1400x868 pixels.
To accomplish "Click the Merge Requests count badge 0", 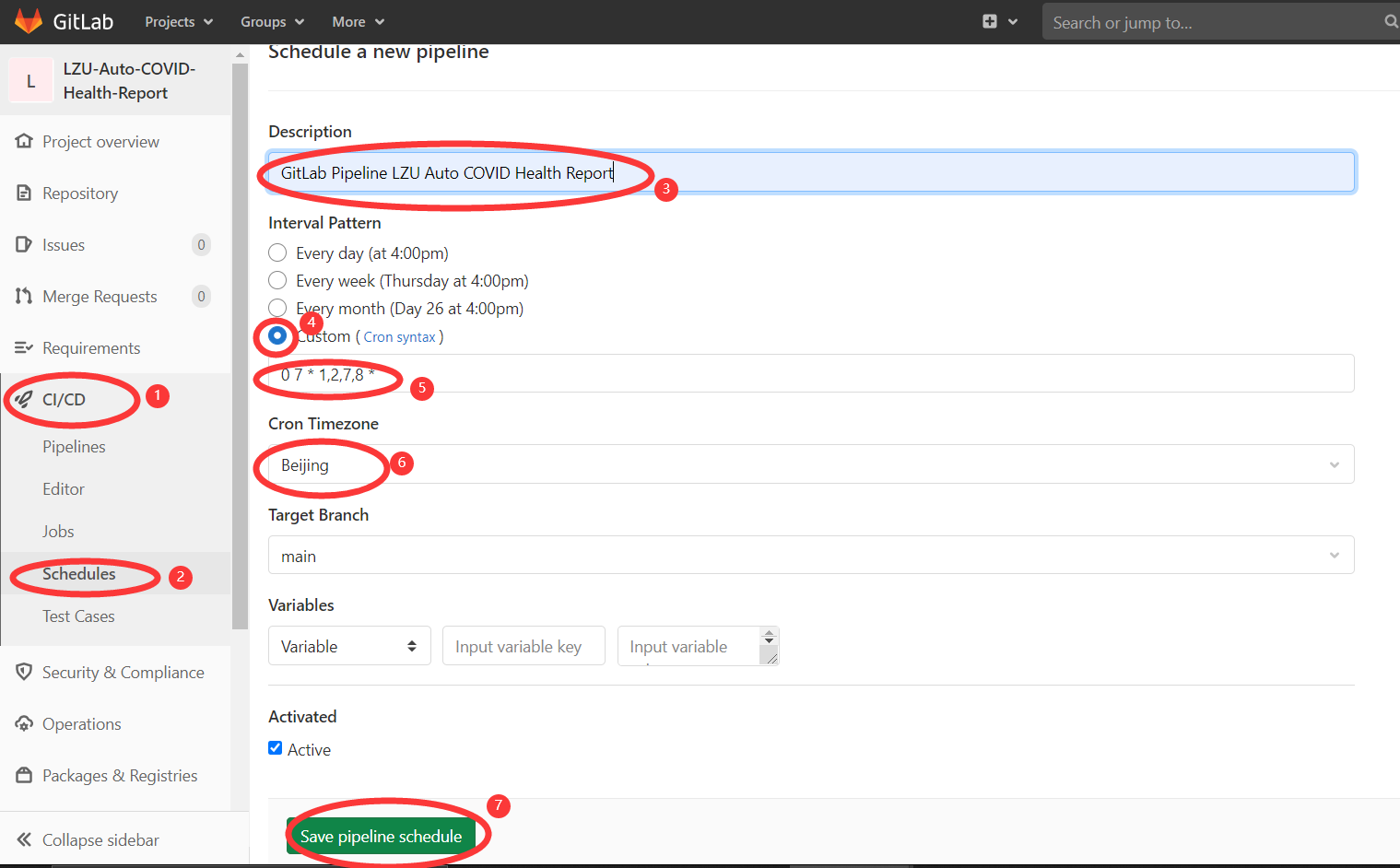I will (x=201, y=296).
